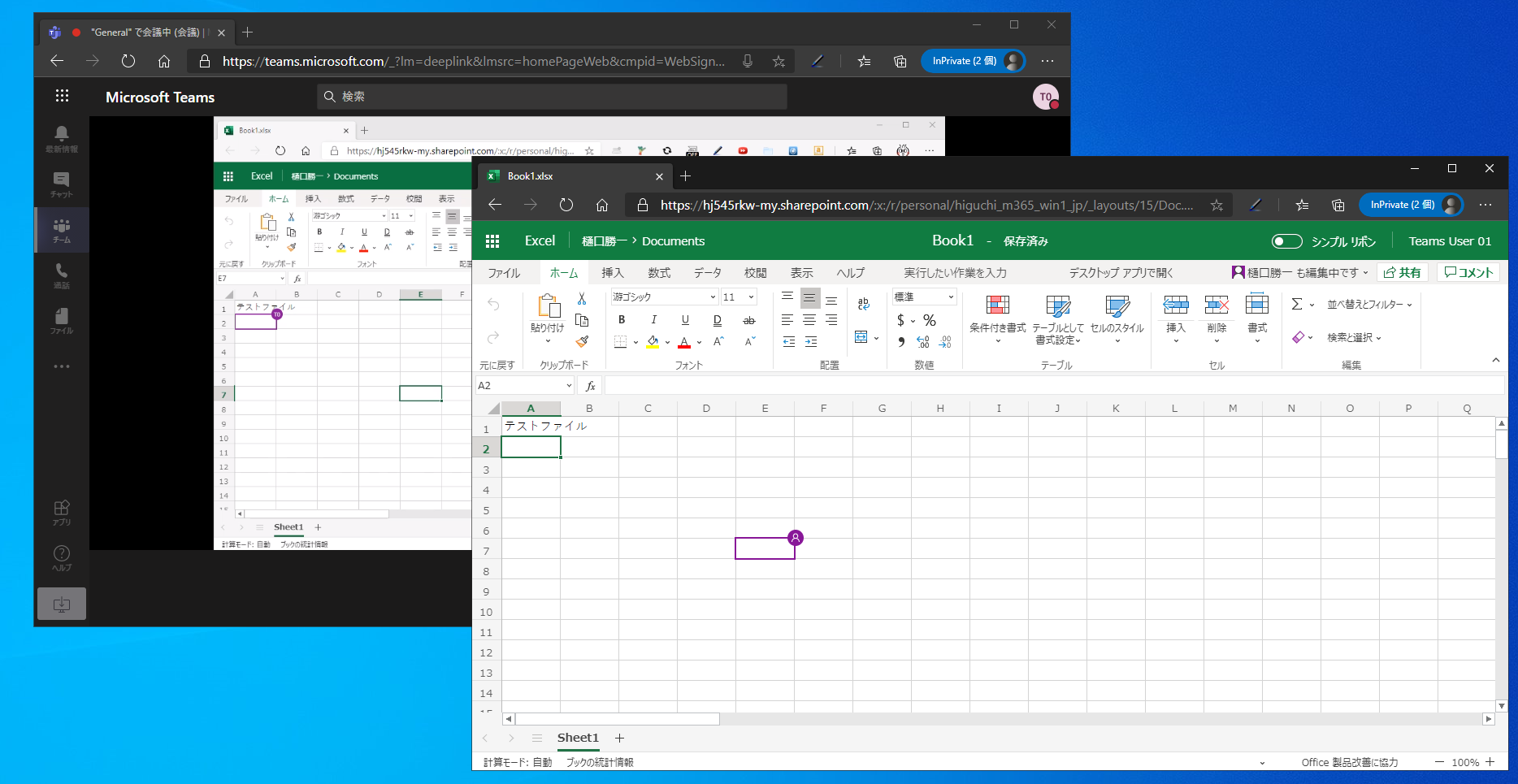Click the 共有 share button
Image resolution: width=1518 pixels, height=784 pixels.
(1403, 273)
